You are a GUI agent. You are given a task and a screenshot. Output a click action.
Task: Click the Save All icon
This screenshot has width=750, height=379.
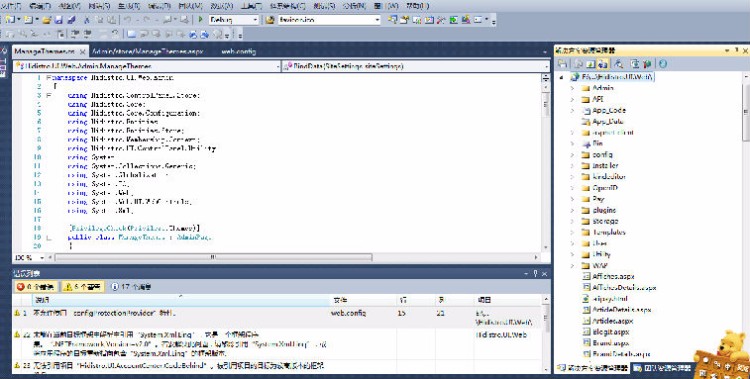(71, 20)
